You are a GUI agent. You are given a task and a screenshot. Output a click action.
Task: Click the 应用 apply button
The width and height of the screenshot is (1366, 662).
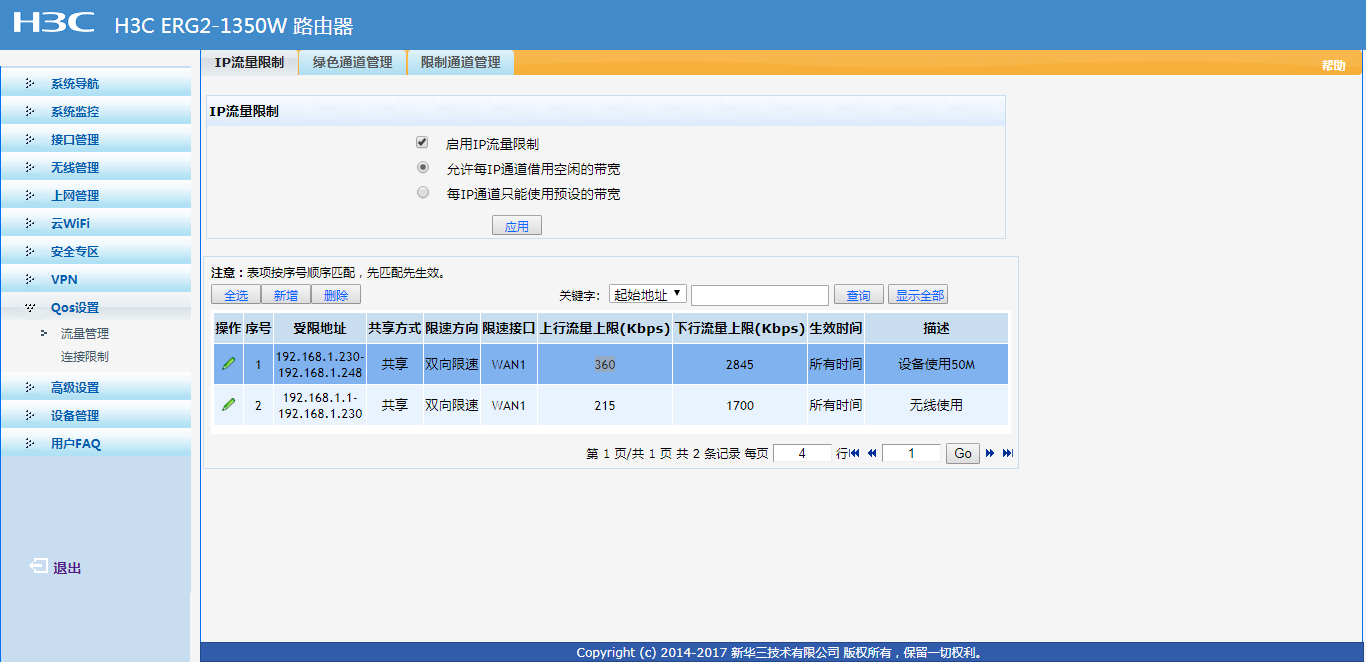[517, 226]
